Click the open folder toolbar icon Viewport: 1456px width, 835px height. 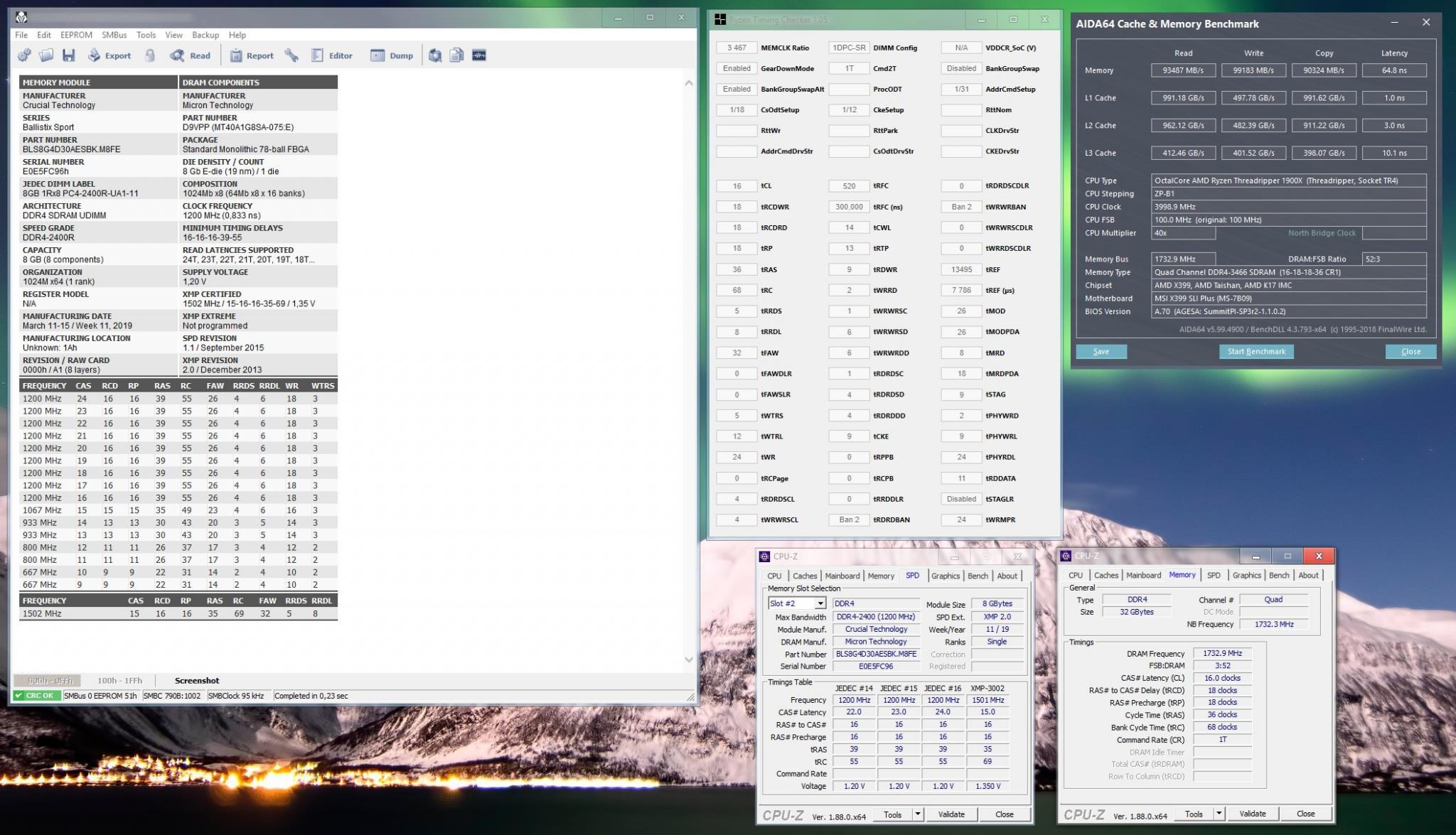[x=46, y=55]
